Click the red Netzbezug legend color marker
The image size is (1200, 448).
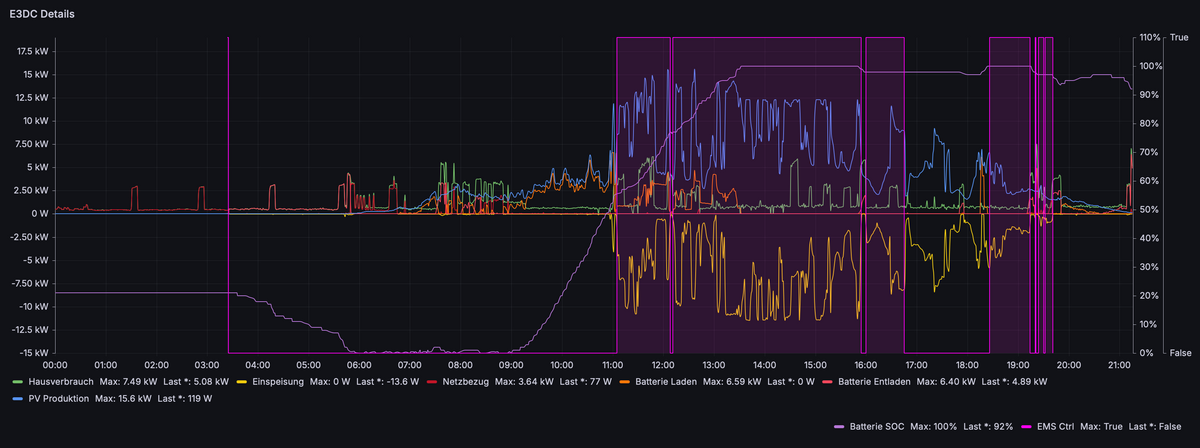click(x=433, y=382)
